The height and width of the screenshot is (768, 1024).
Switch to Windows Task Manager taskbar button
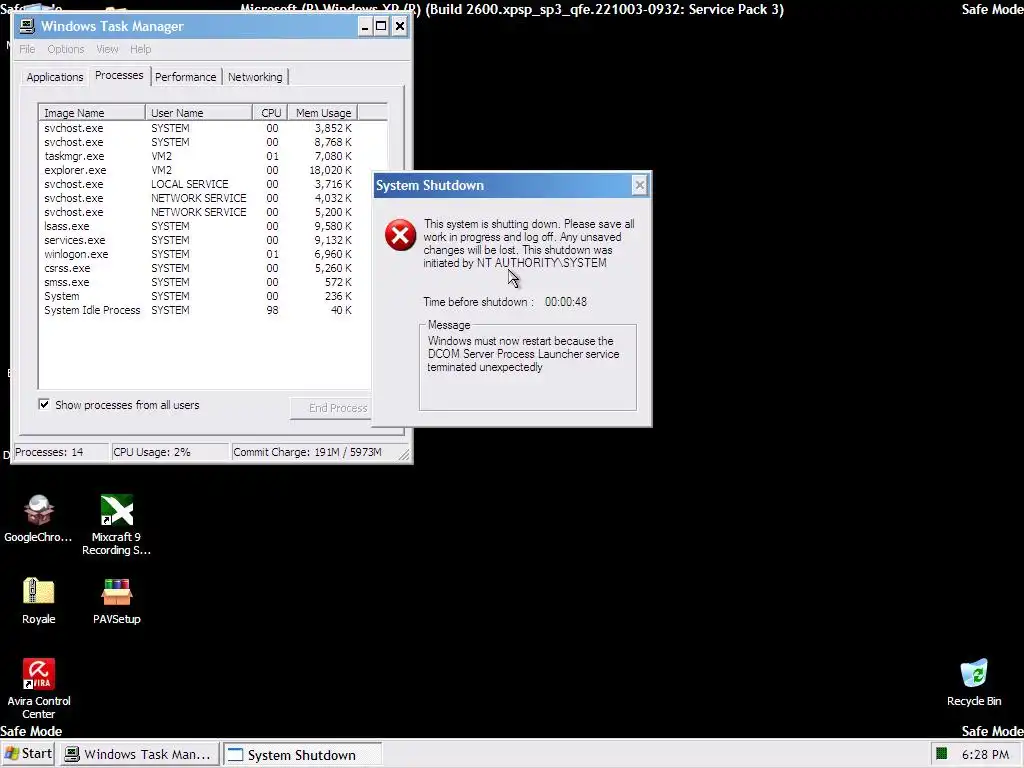coord(138,754)
